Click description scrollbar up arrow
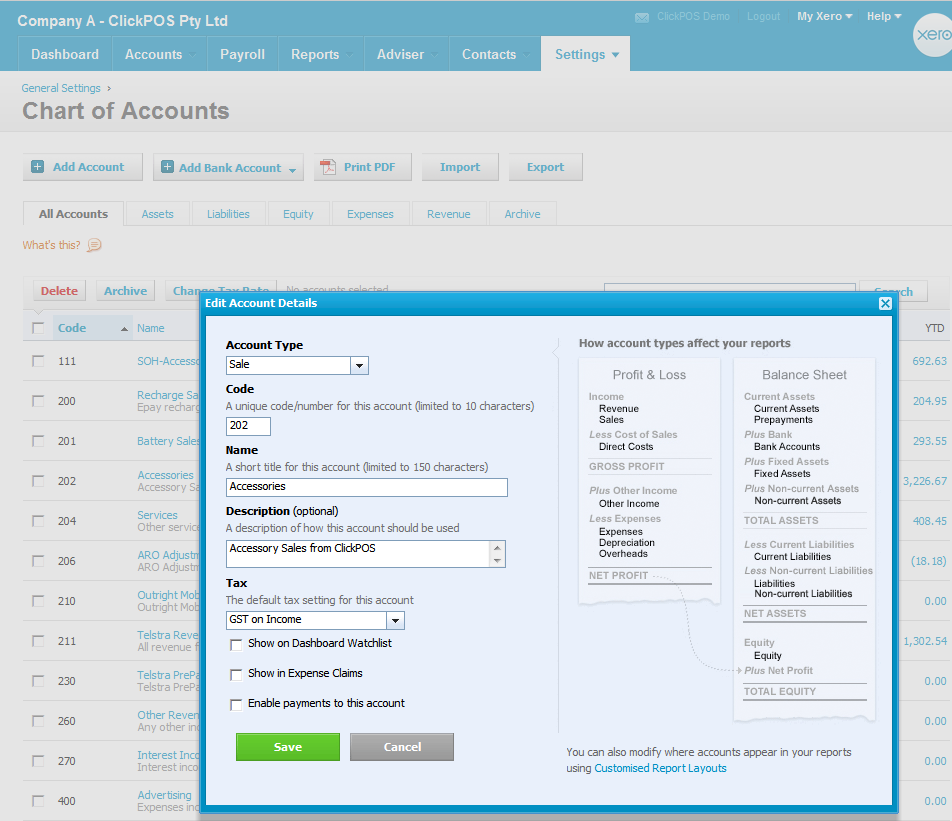 click(497, 547)
